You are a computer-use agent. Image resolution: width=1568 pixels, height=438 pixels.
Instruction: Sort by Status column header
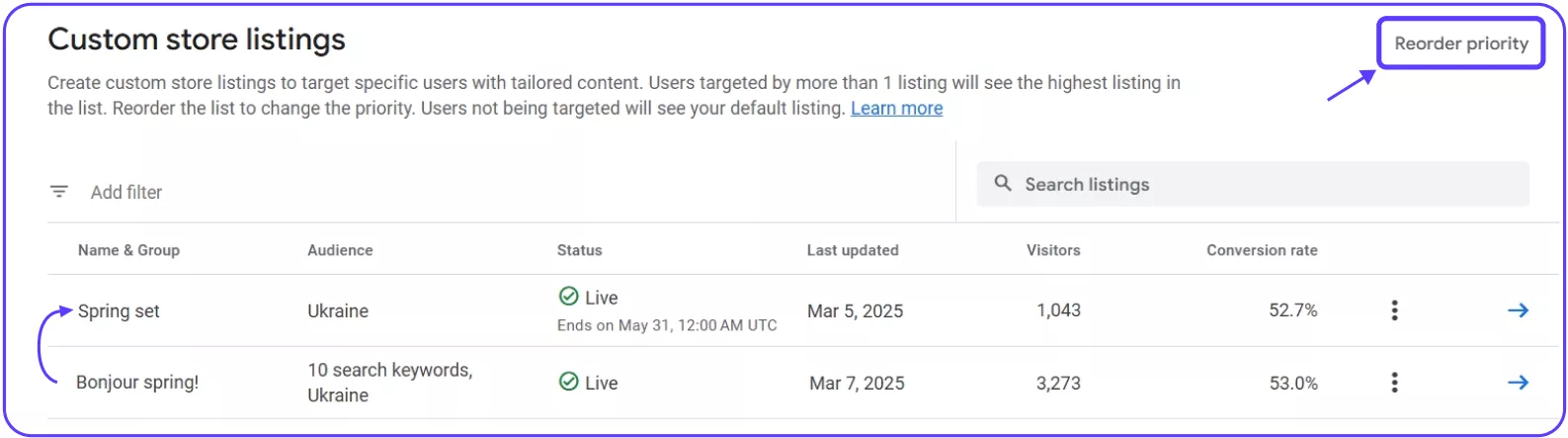[x=579, y=250]
